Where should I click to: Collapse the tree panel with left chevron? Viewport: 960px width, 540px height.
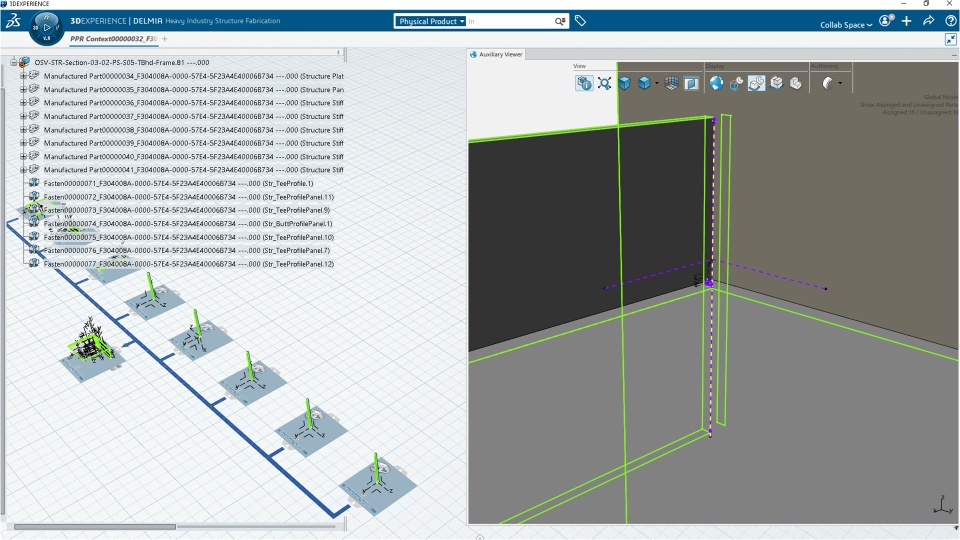(x=339, y=53)
